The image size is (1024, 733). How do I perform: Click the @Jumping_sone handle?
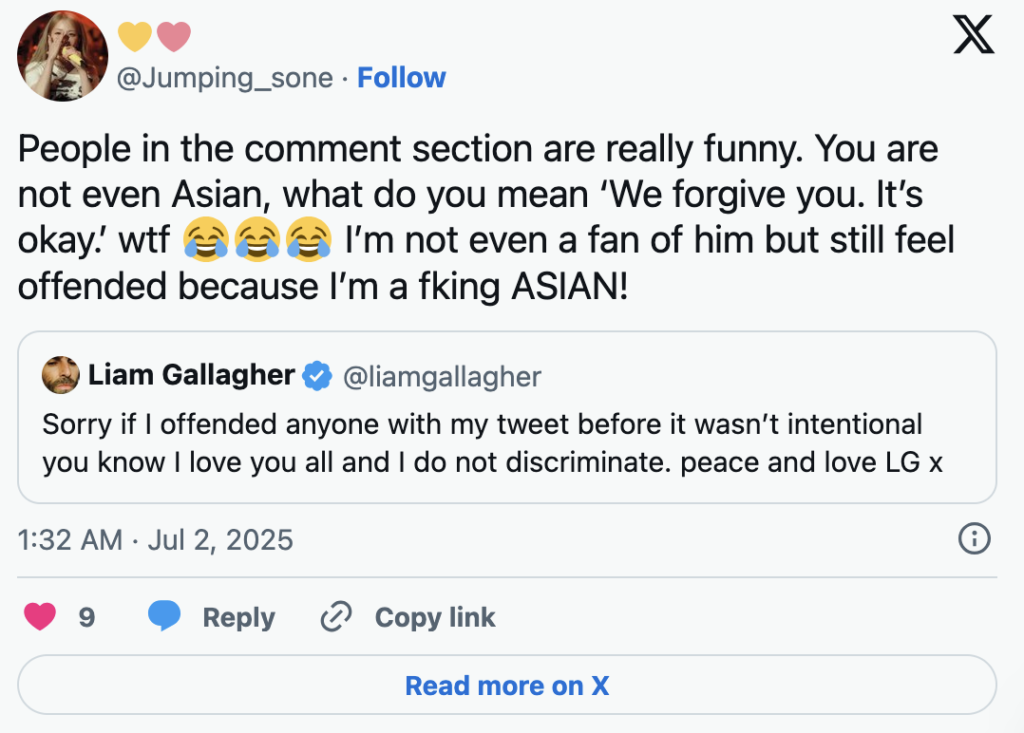[x=225, y=78]
